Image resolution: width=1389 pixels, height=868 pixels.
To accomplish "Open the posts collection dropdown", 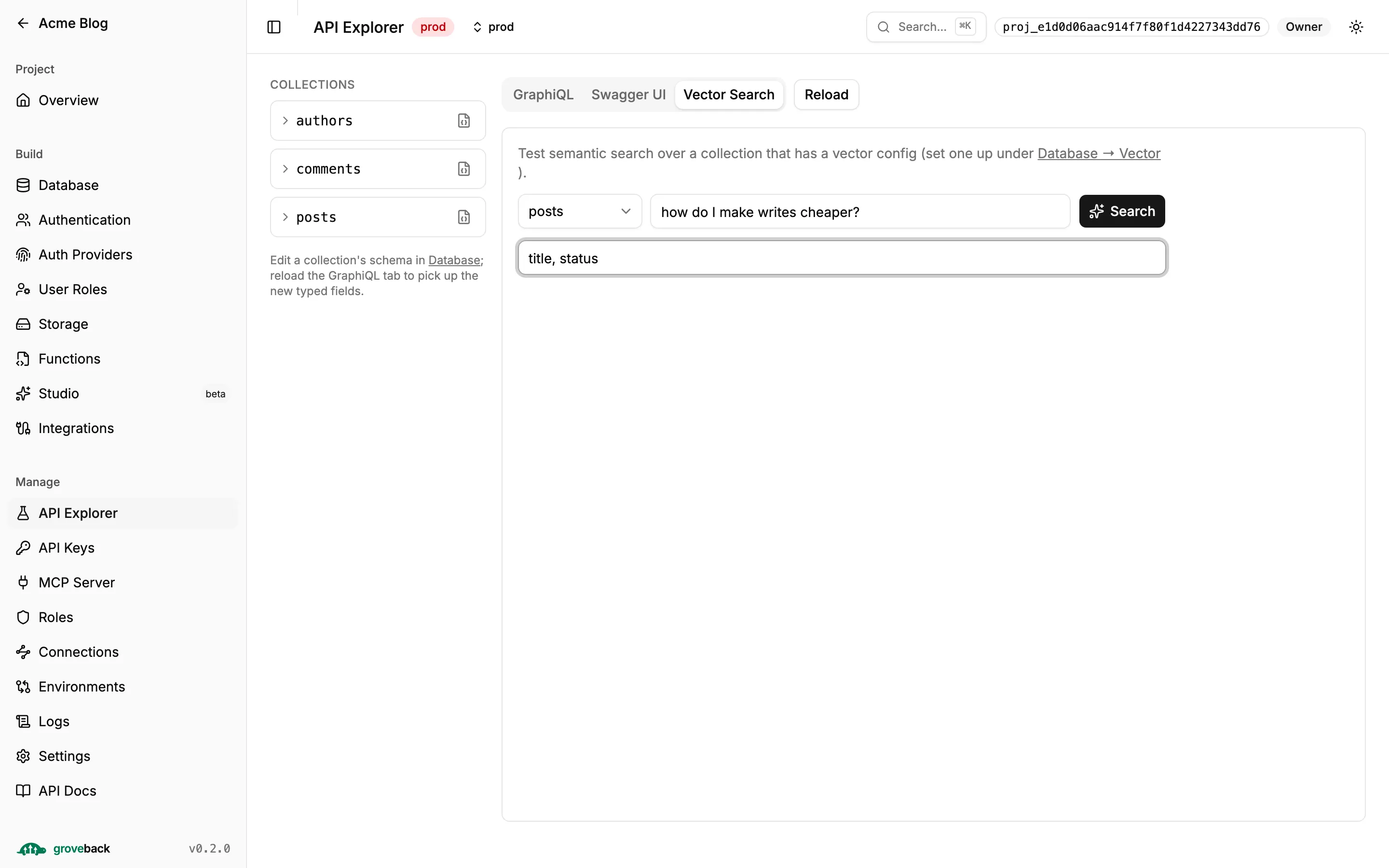I will click(x=580, y=211).
